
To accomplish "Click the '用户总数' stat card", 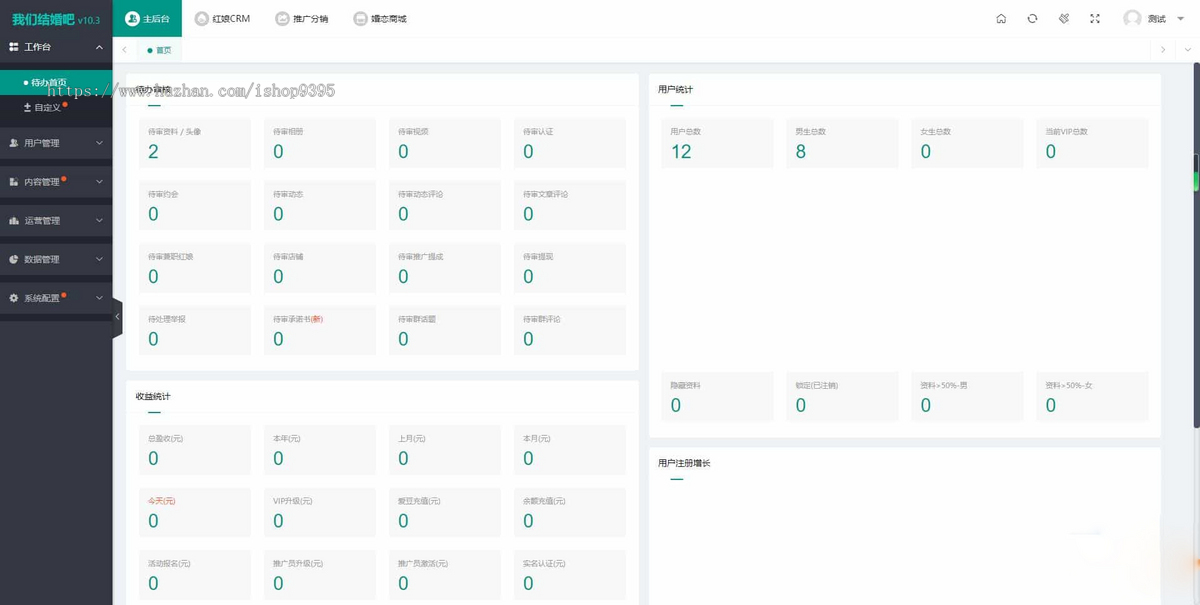I will coord(717,143).
